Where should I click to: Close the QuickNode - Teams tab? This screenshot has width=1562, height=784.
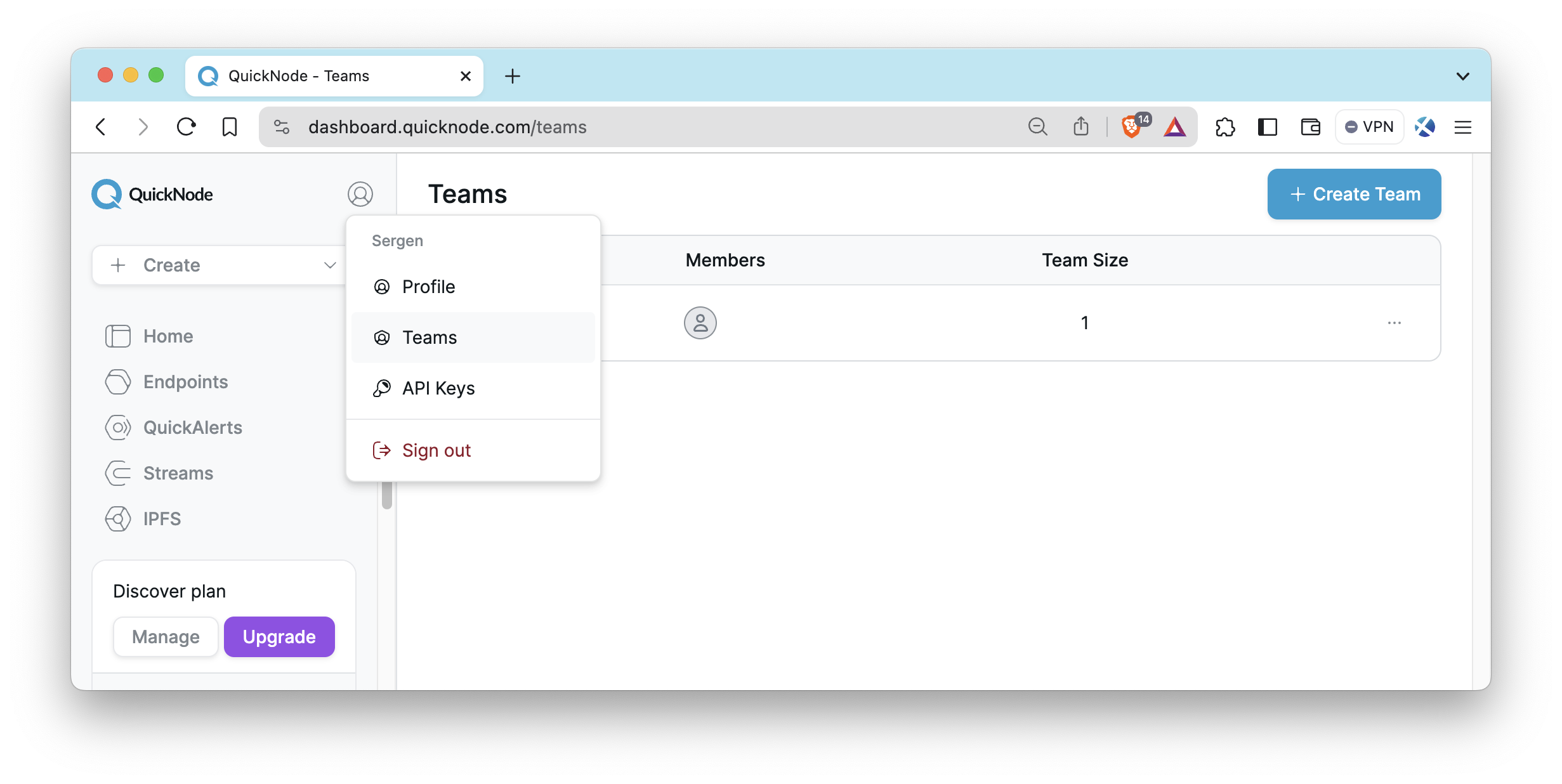click(466, 76)
